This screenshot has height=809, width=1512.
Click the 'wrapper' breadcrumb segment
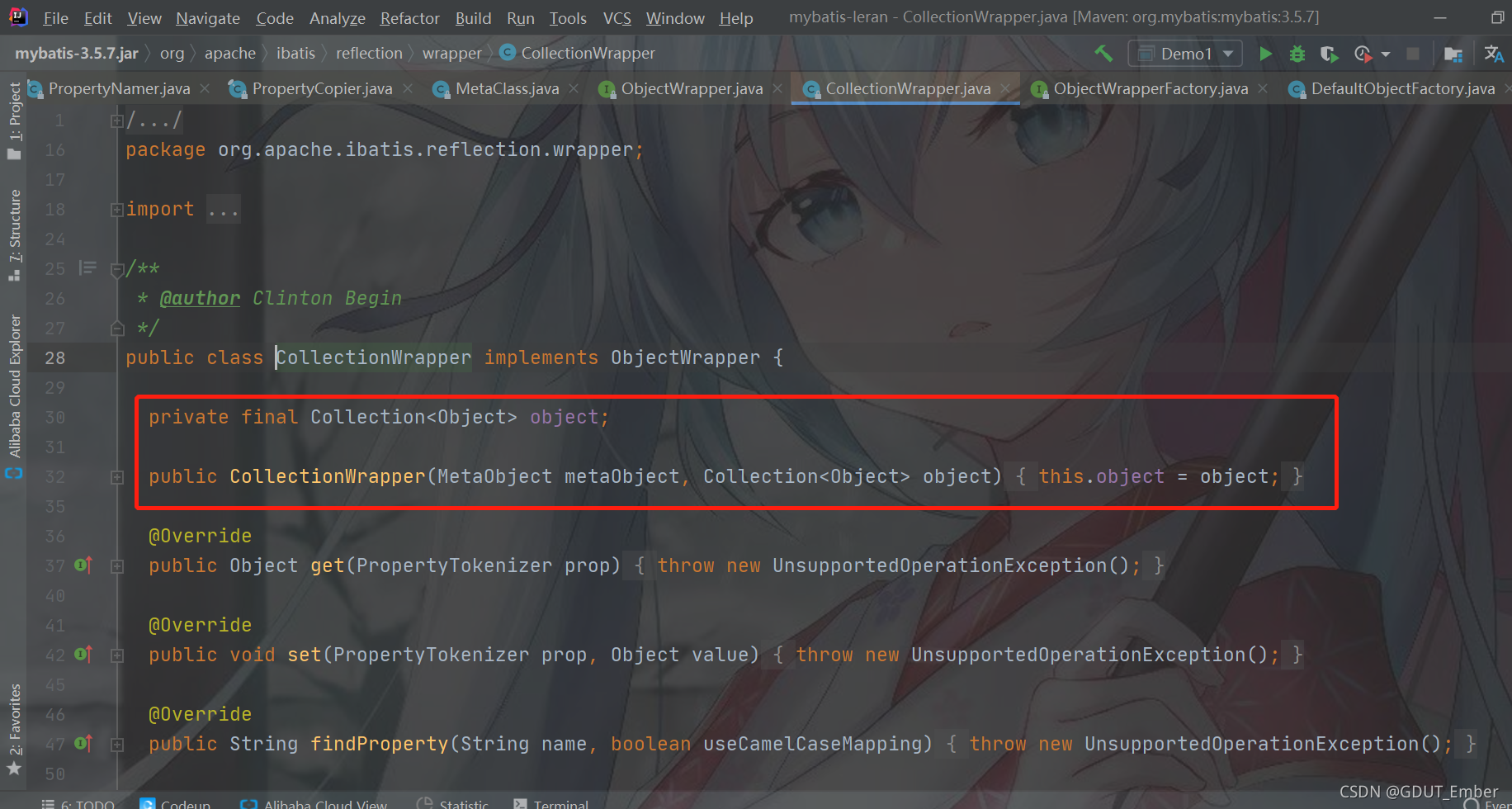coord(451,54)
